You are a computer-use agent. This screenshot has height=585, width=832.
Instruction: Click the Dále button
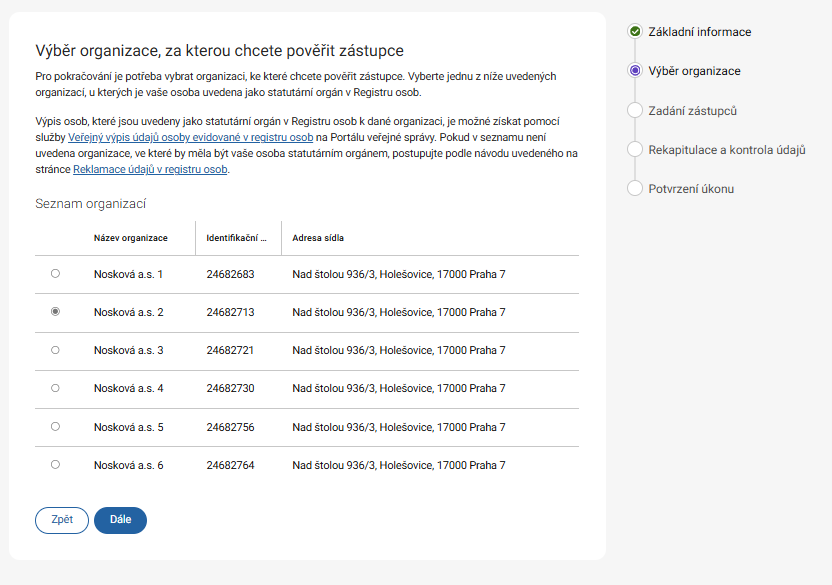(x=120, y=520)
